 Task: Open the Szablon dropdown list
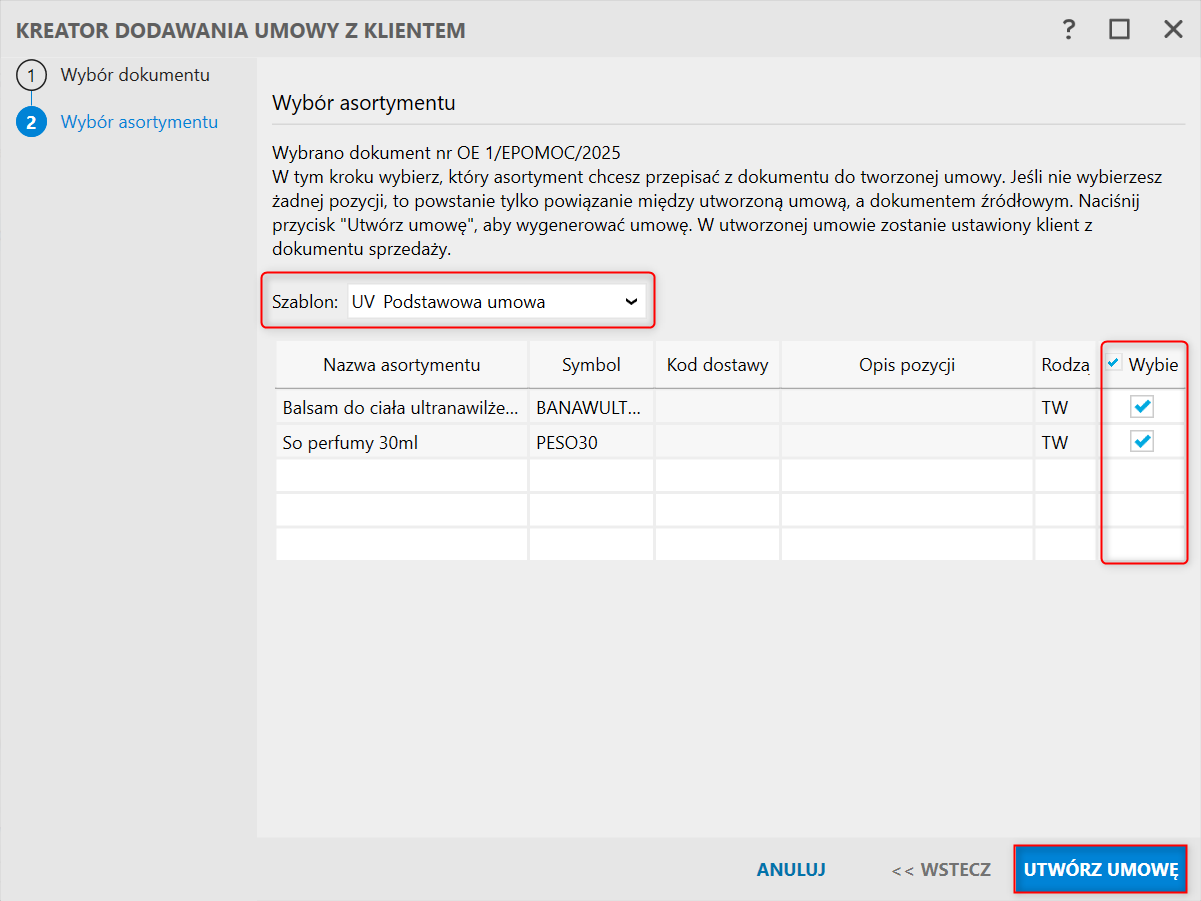click(496, 301)
